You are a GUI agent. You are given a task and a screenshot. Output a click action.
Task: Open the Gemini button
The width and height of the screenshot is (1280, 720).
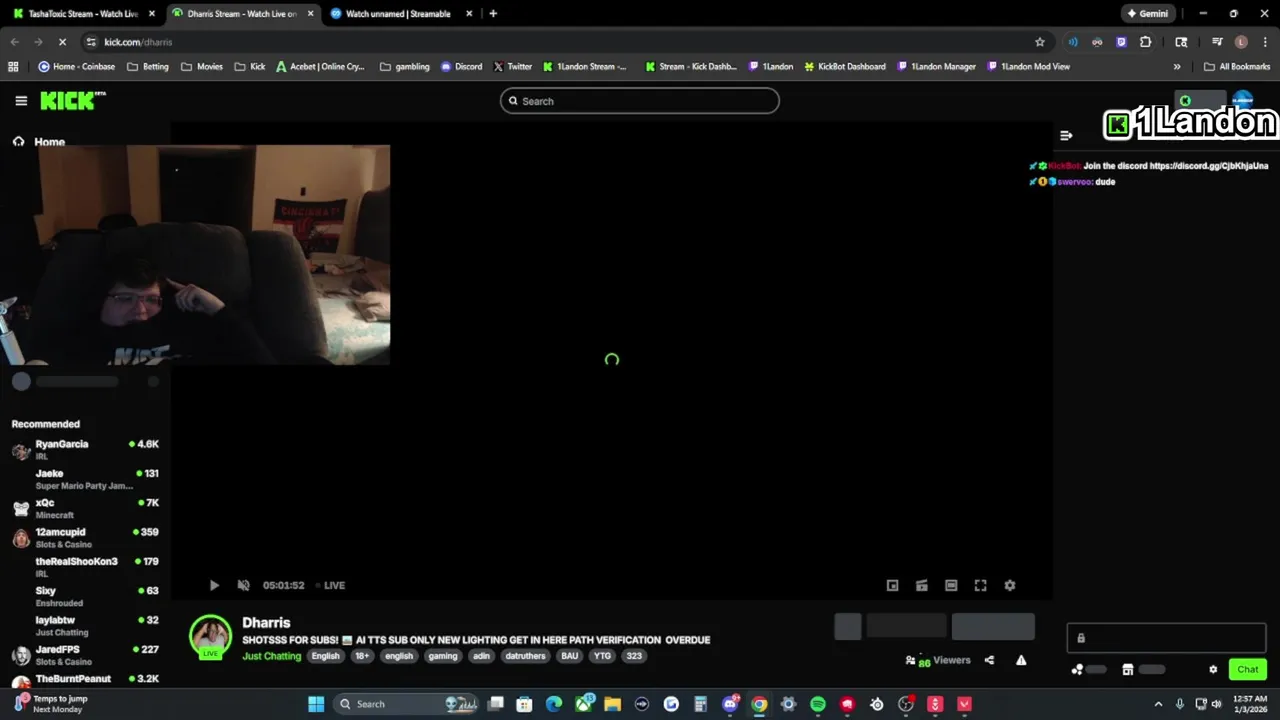click(x=1147, y=14)
